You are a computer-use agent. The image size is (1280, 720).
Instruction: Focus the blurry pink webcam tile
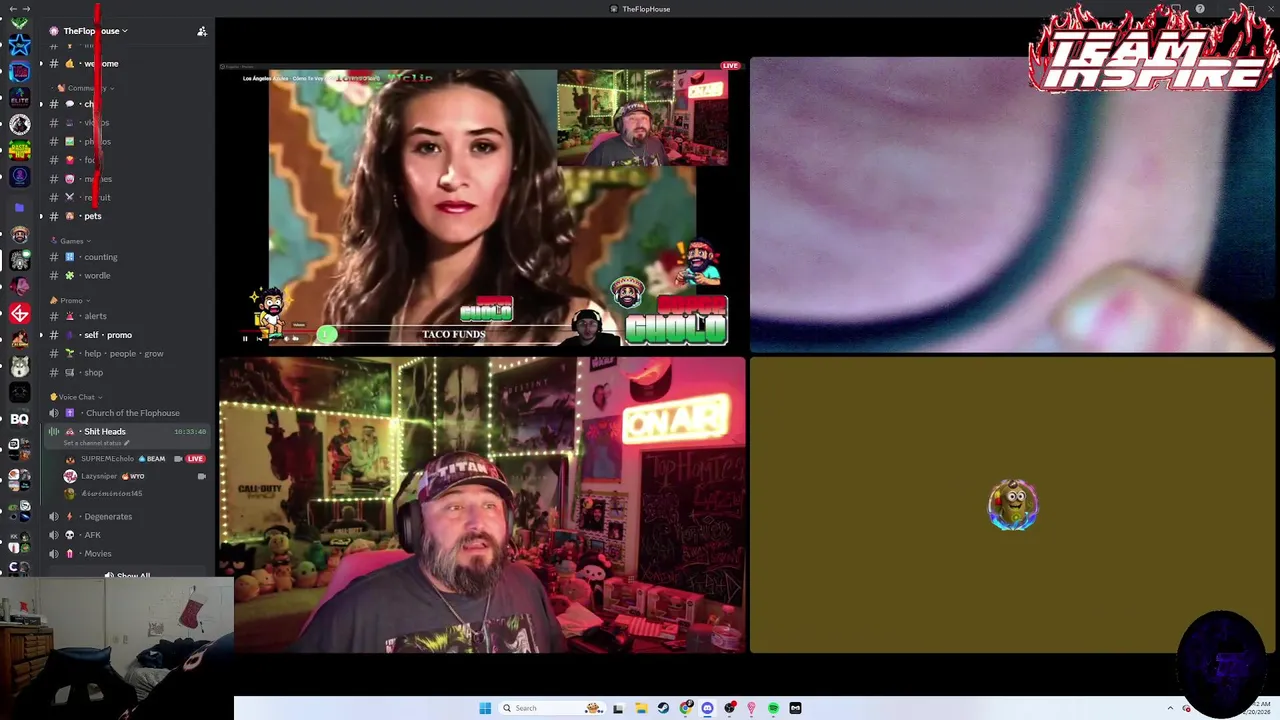pyautogui.click(x=1012, y=205)
